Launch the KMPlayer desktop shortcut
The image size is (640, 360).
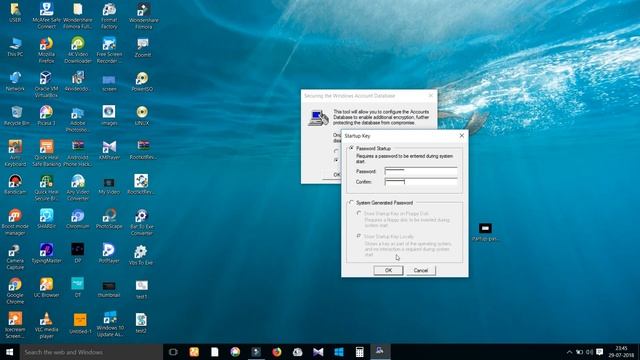pos(109,150)
